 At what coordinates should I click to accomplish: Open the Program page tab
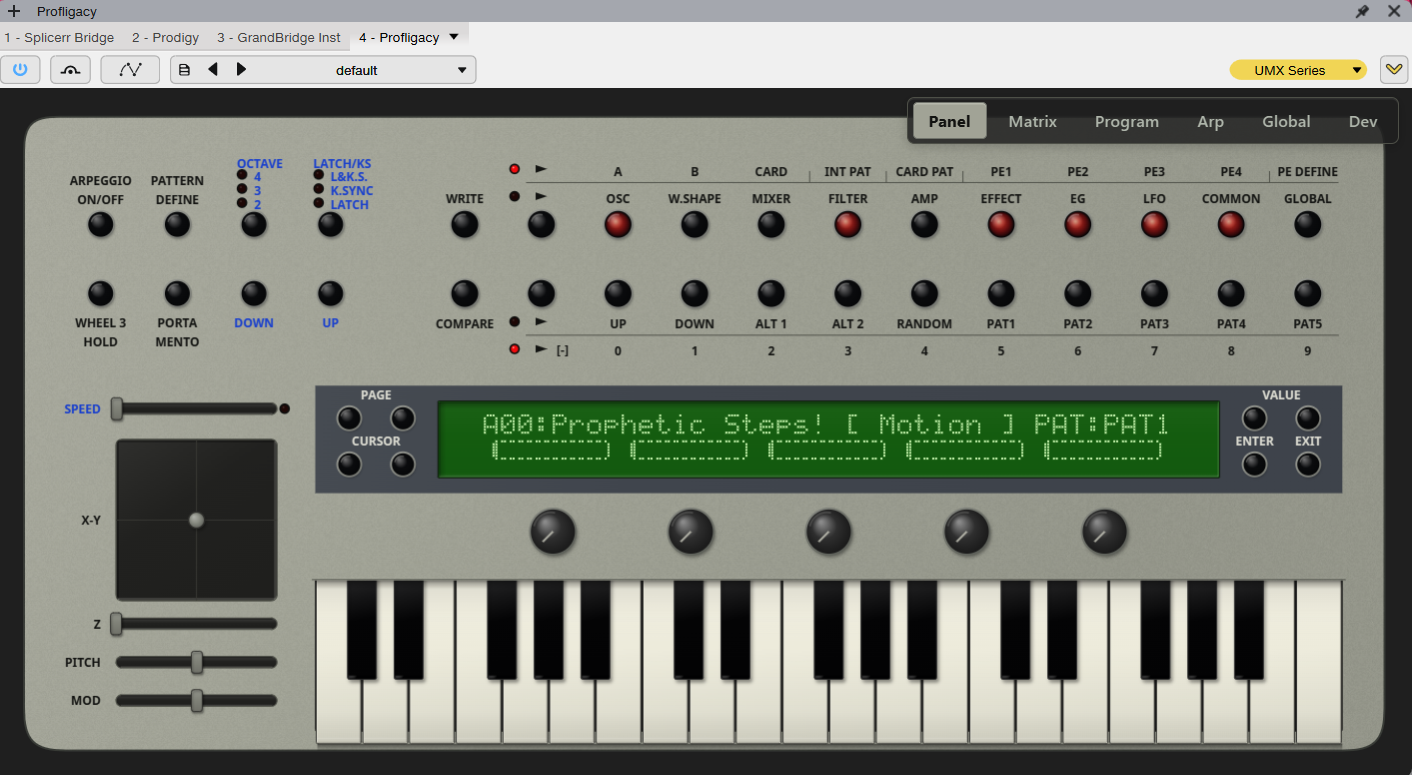pyautogui.click(x=1127, y=121)
